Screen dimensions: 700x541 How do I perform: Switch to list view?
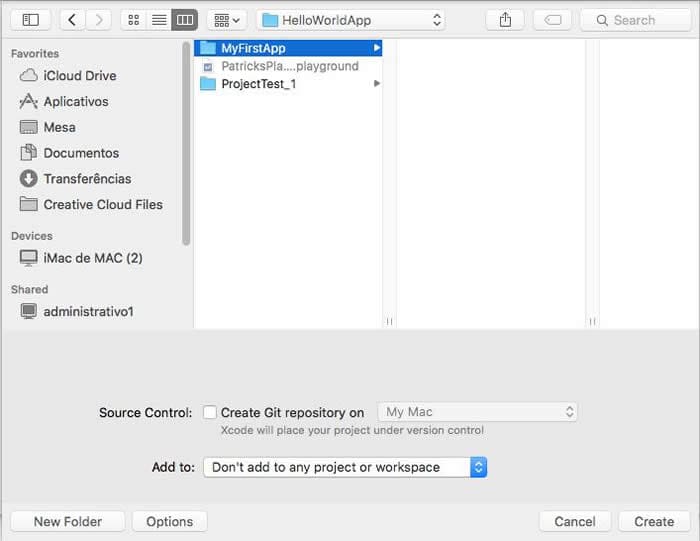pos(159,20)
